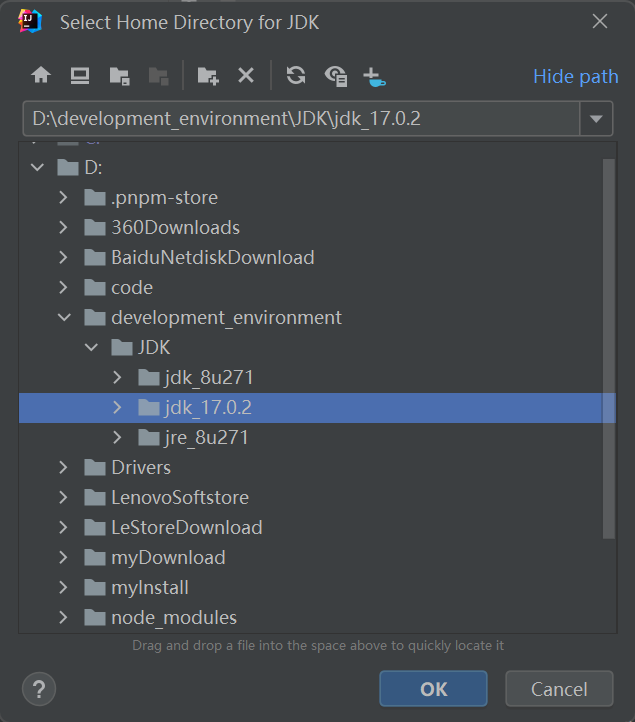
Task: Hide the path field via Hide path
Action: pos(575,77)
